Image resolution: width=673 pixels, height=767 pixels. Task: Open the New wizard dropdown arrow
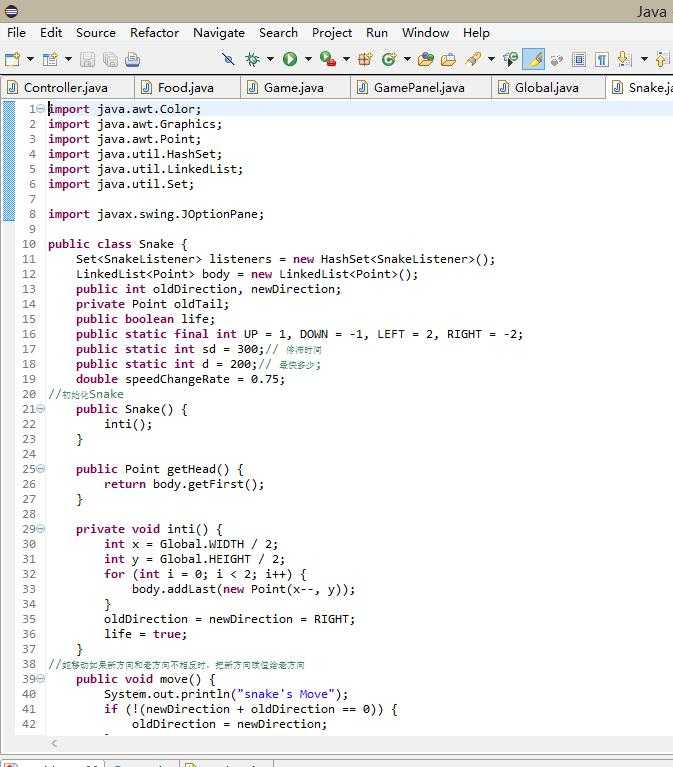pyautogui.click(x=30, y=59)
